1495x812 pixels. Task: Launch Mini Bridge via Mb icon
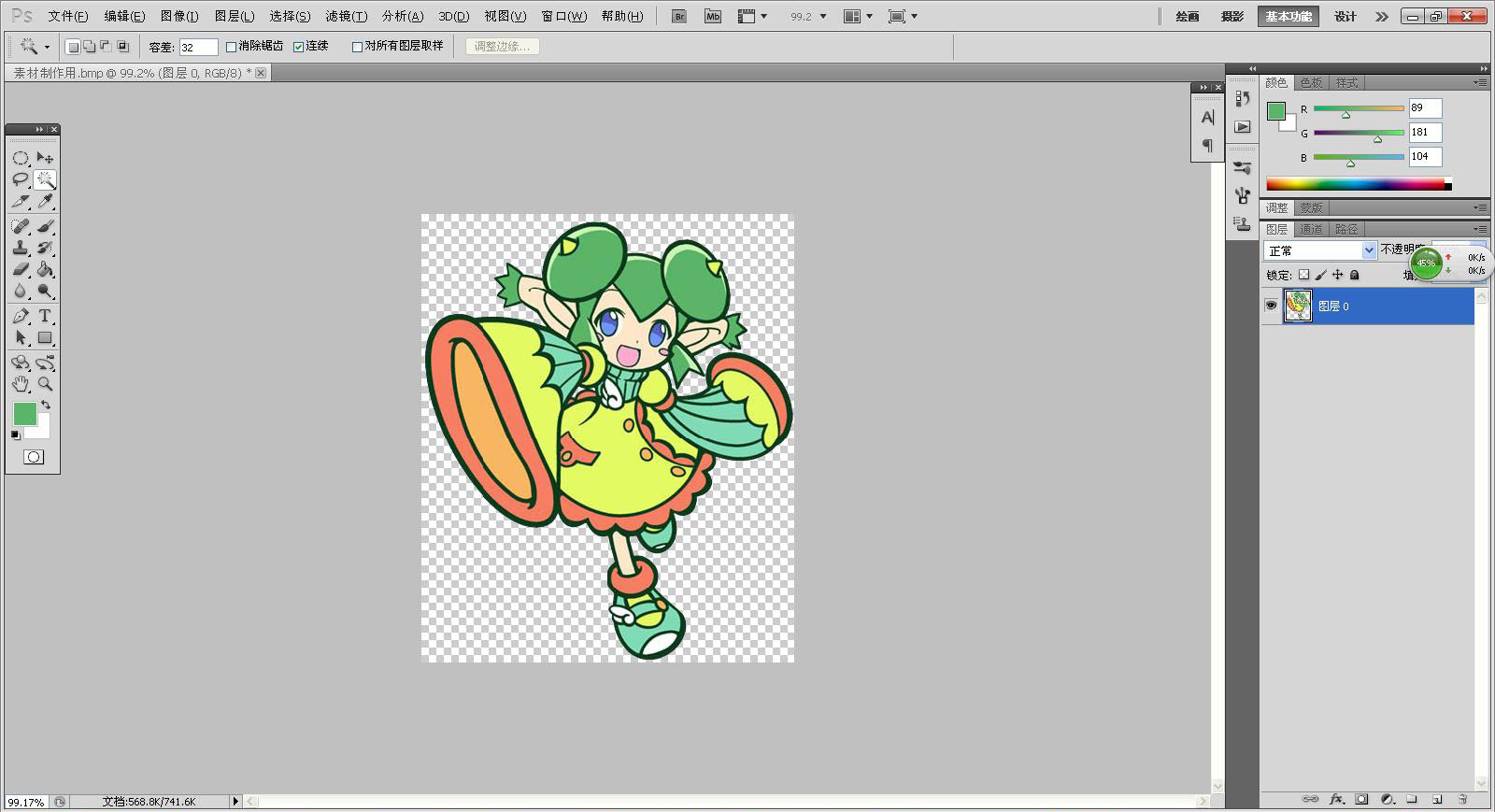pyautogui.click(x=713, y=16)
